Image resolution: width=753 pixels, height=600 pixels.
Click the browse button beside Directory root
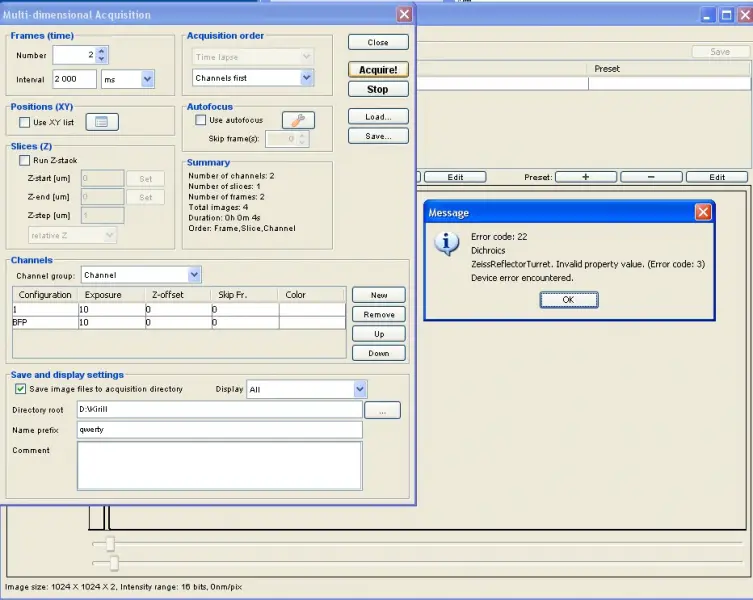[382, 410]
